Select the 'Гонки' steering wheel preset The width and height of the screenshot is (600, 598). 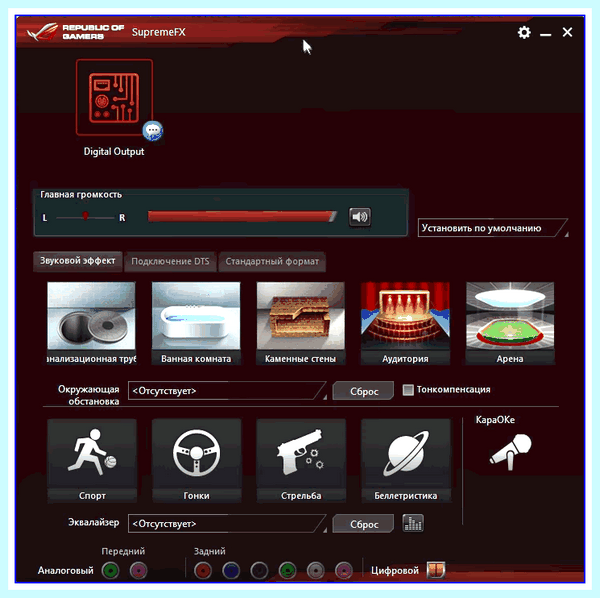(x=196, y=461)
